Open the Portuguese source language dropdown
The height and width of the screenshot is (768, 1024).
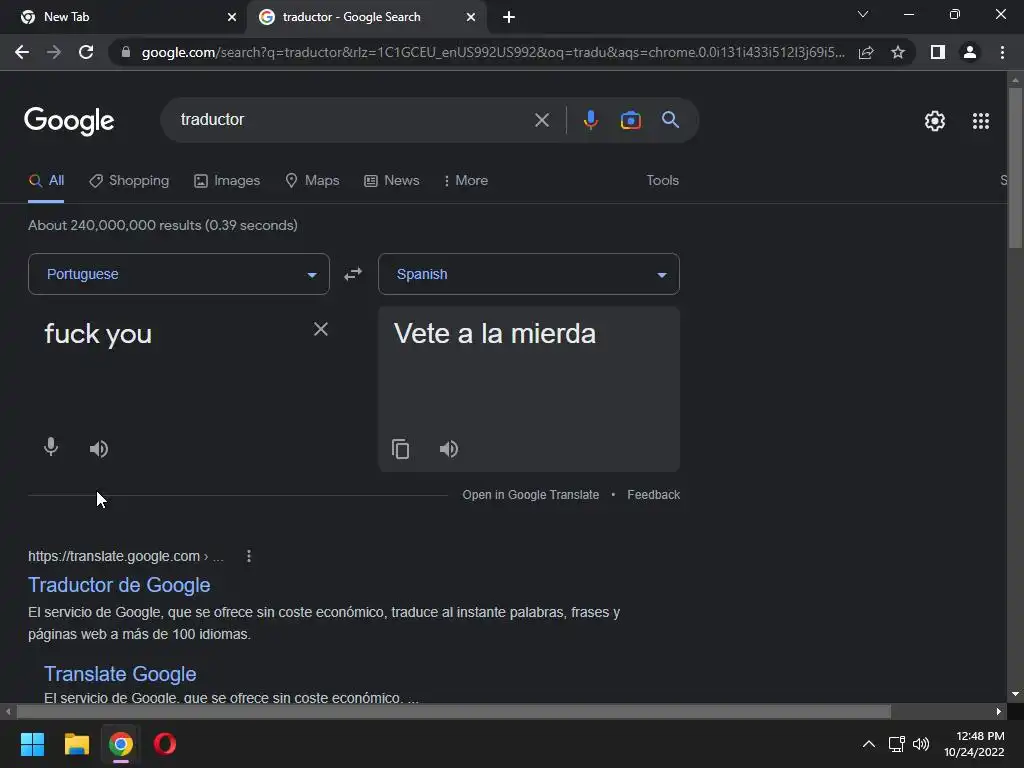[x=179, y=274]
